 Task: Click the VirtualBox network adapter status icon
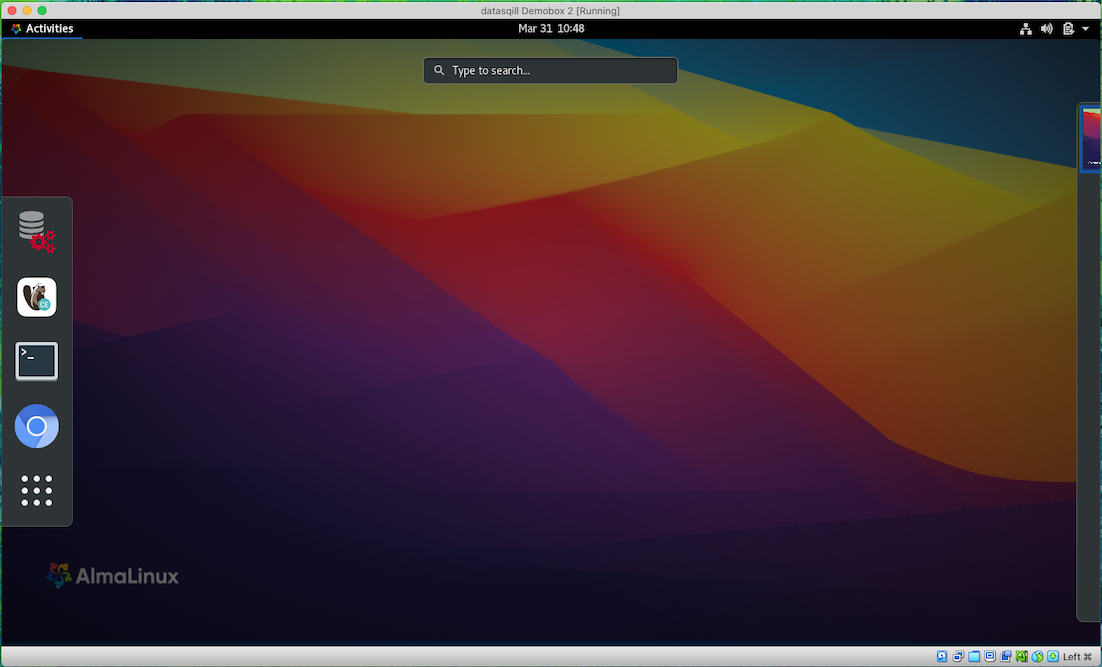(958, 657)
